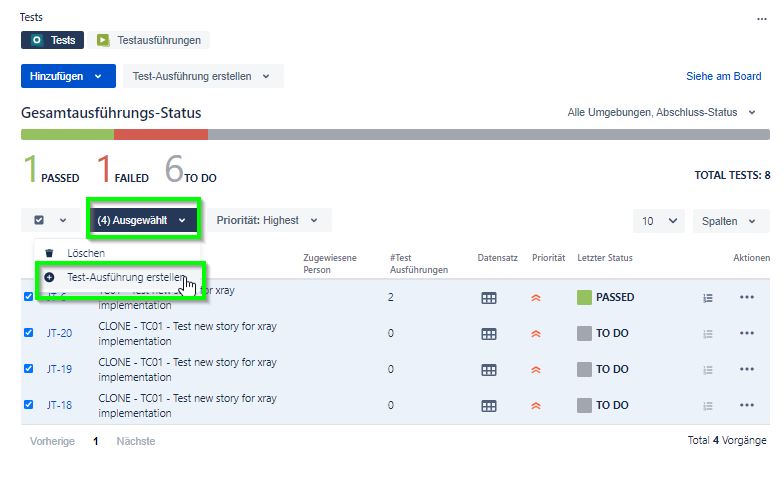Open the Tests tab
Screen dimensions: 784x483
point(52,40)
